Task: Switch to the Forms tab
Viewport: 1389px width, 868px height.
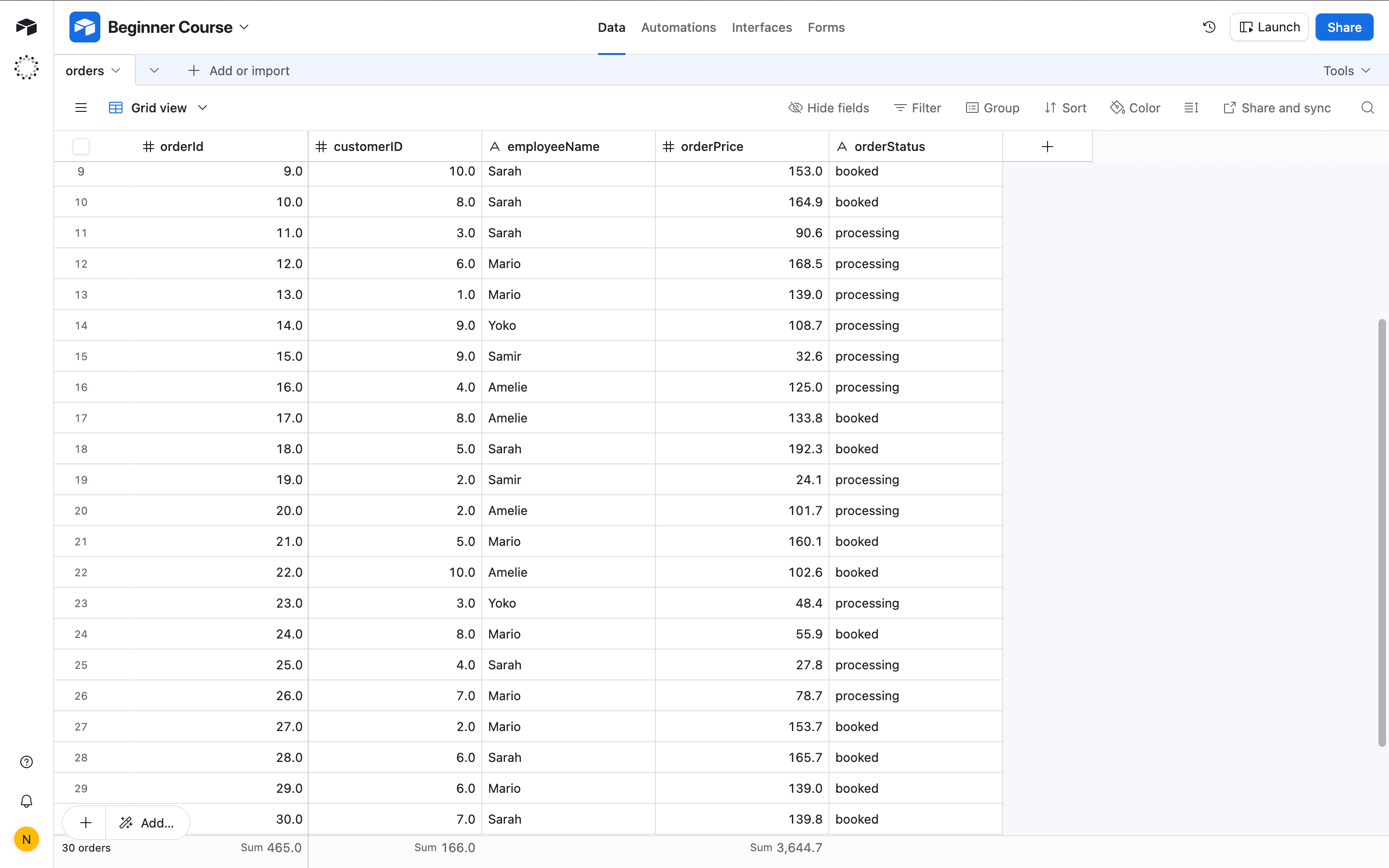Action: pyautogui.click(x=826, y=27)
